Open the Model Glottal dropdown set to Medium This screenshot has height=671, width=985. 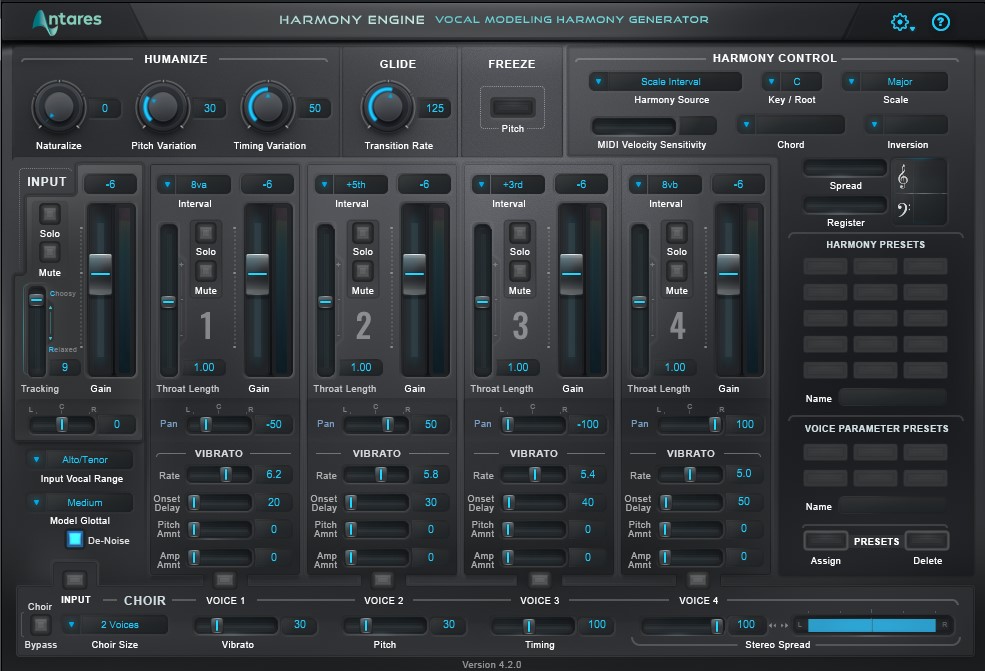tap(79, 501)
